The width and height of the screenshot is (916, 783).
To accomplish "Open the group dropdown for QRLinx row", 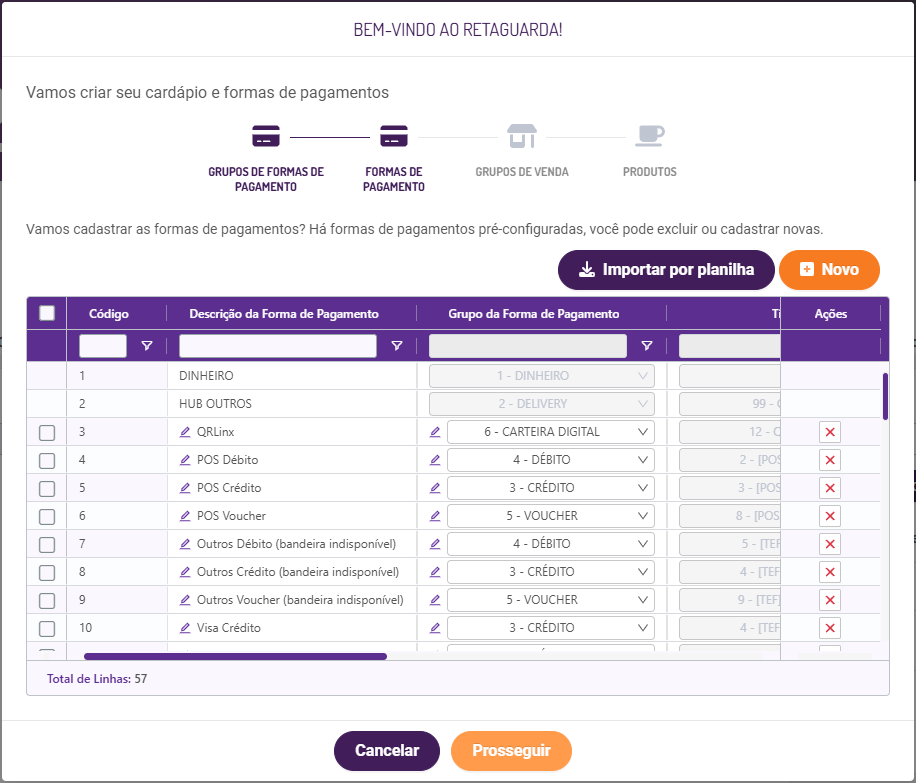I will click(x=551, y=432).
